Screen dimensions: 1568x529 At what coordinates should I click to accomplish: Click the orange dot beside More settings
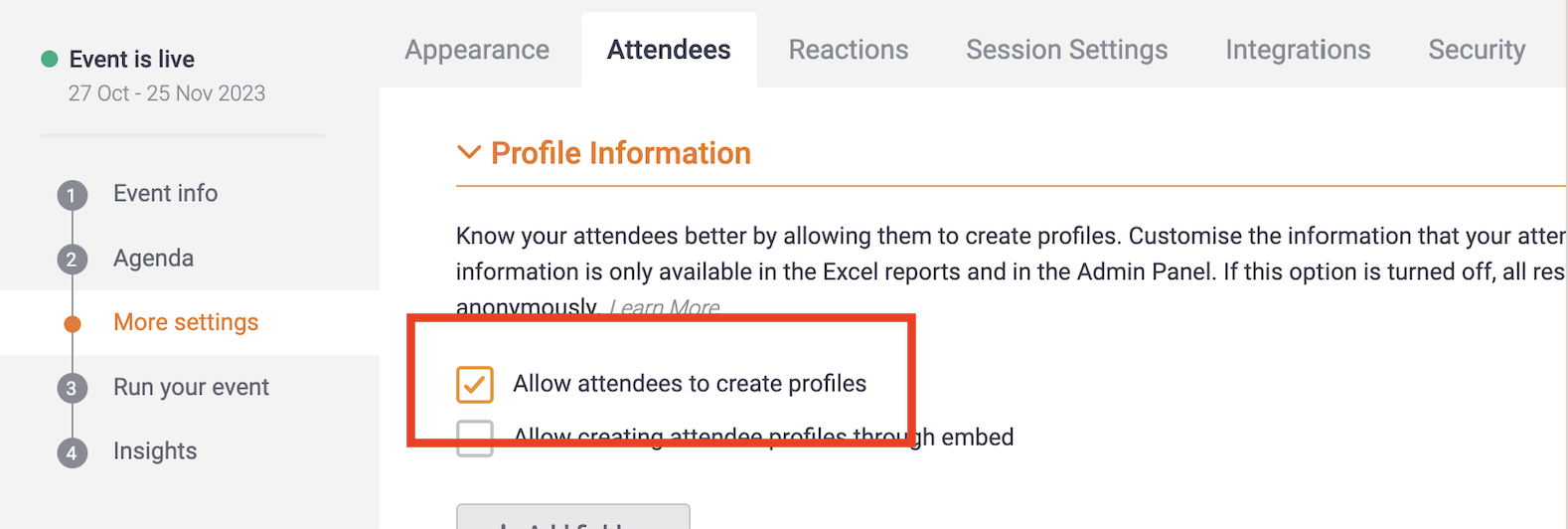[x=73, y=323]
